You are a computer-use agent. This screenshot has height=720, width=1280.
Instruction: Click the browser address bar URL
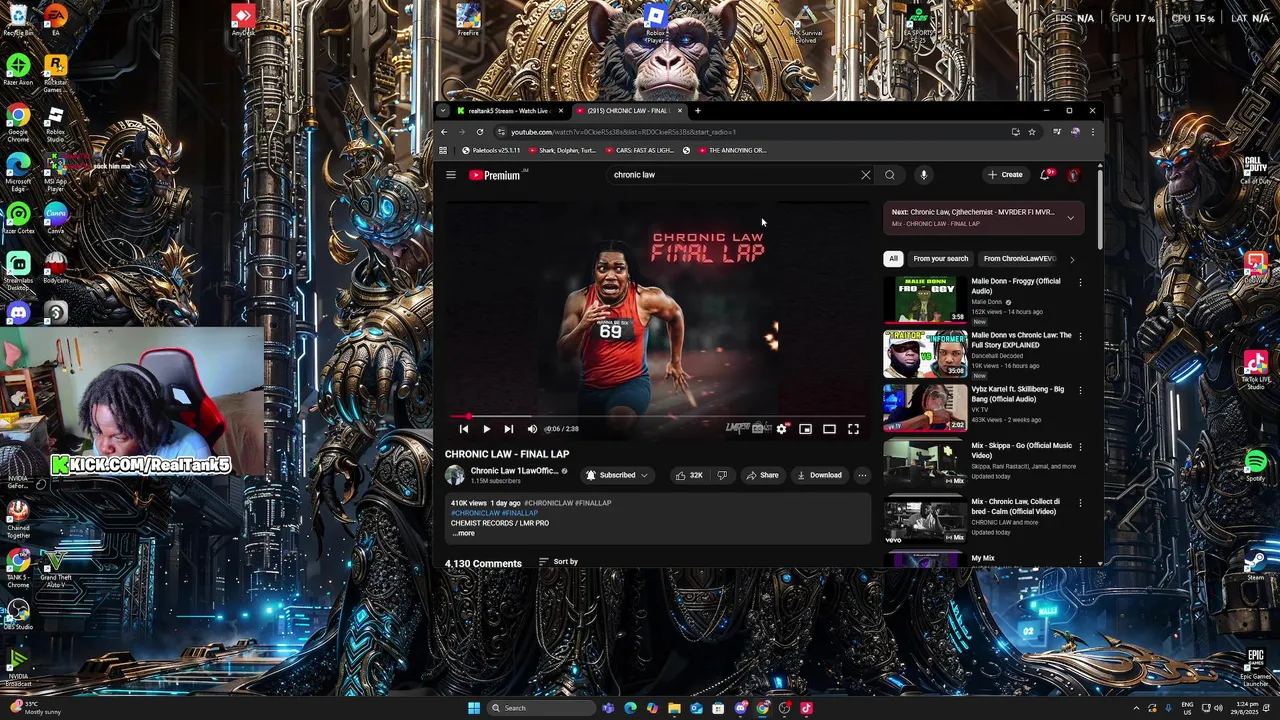pyautogui.click(x=623, y=132)
